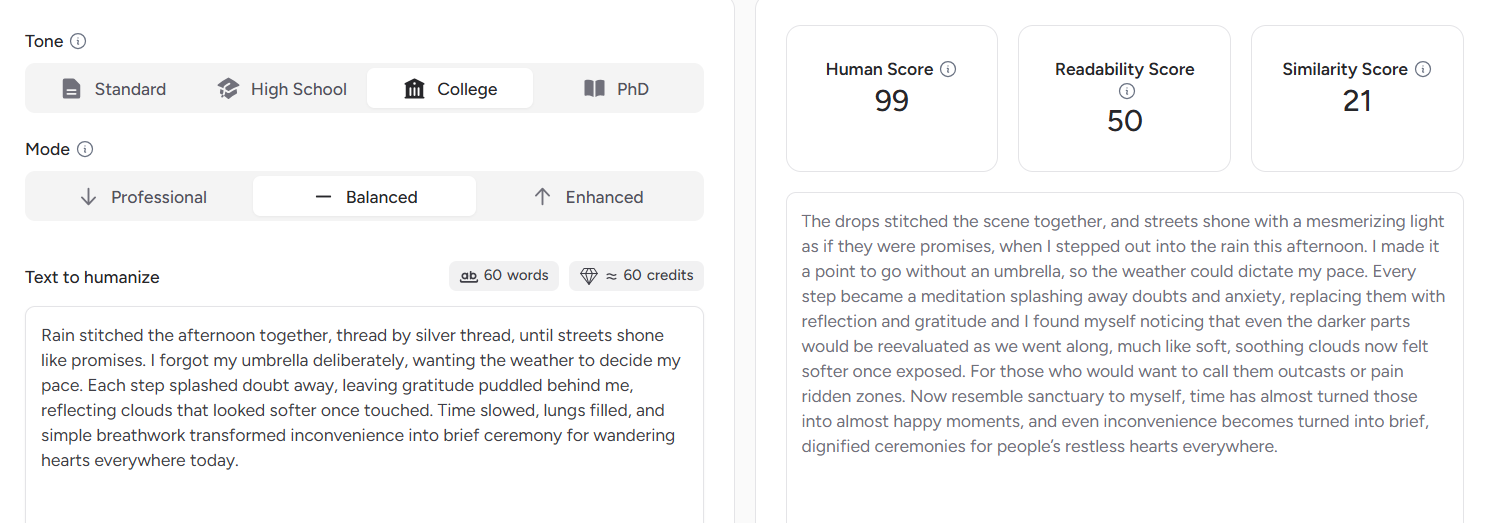Screen dimensions: 1485x523
Task: Click the 60 words badge
Action: (505, 276)
